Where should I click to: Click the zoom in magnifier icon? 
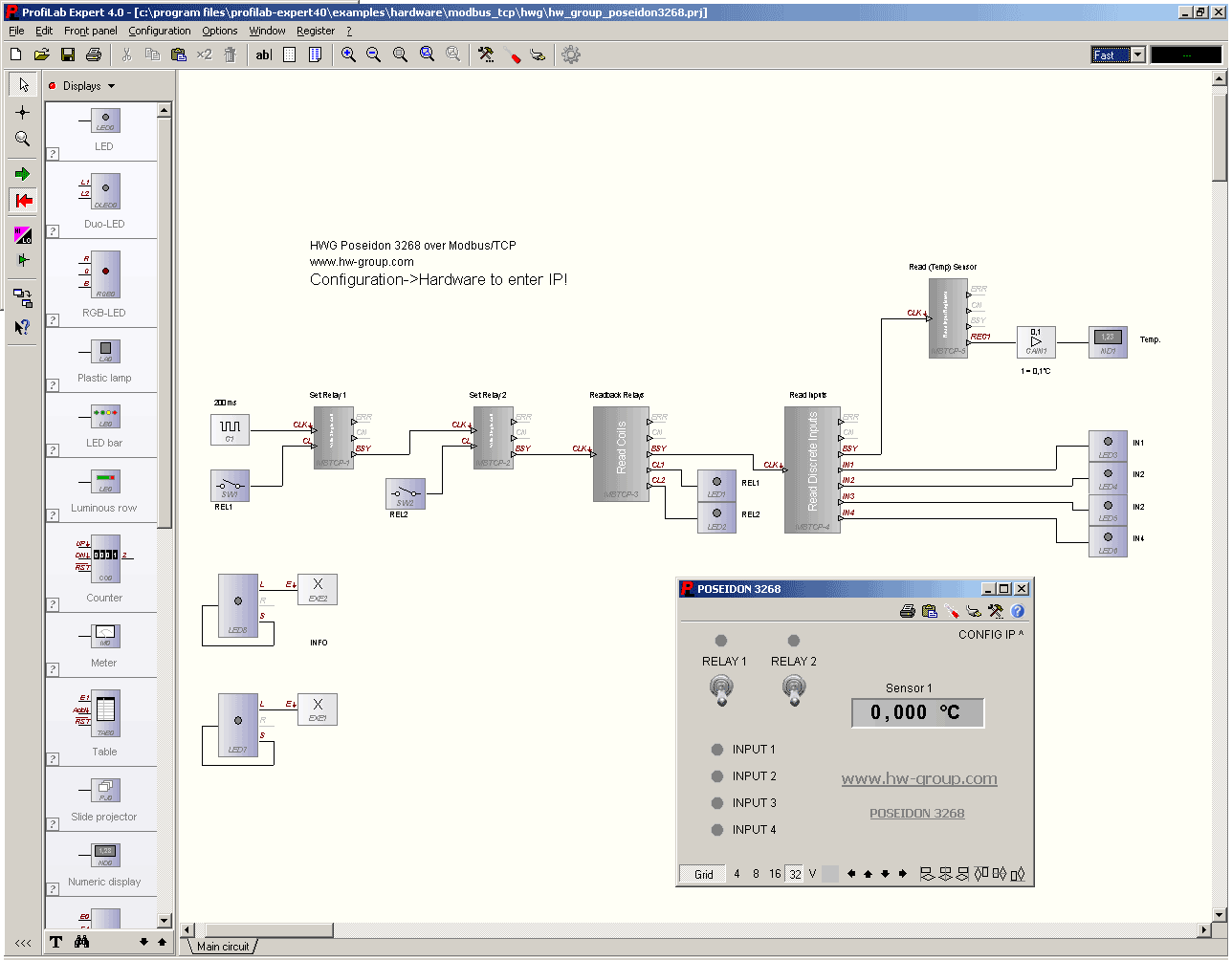click(348, 55)
